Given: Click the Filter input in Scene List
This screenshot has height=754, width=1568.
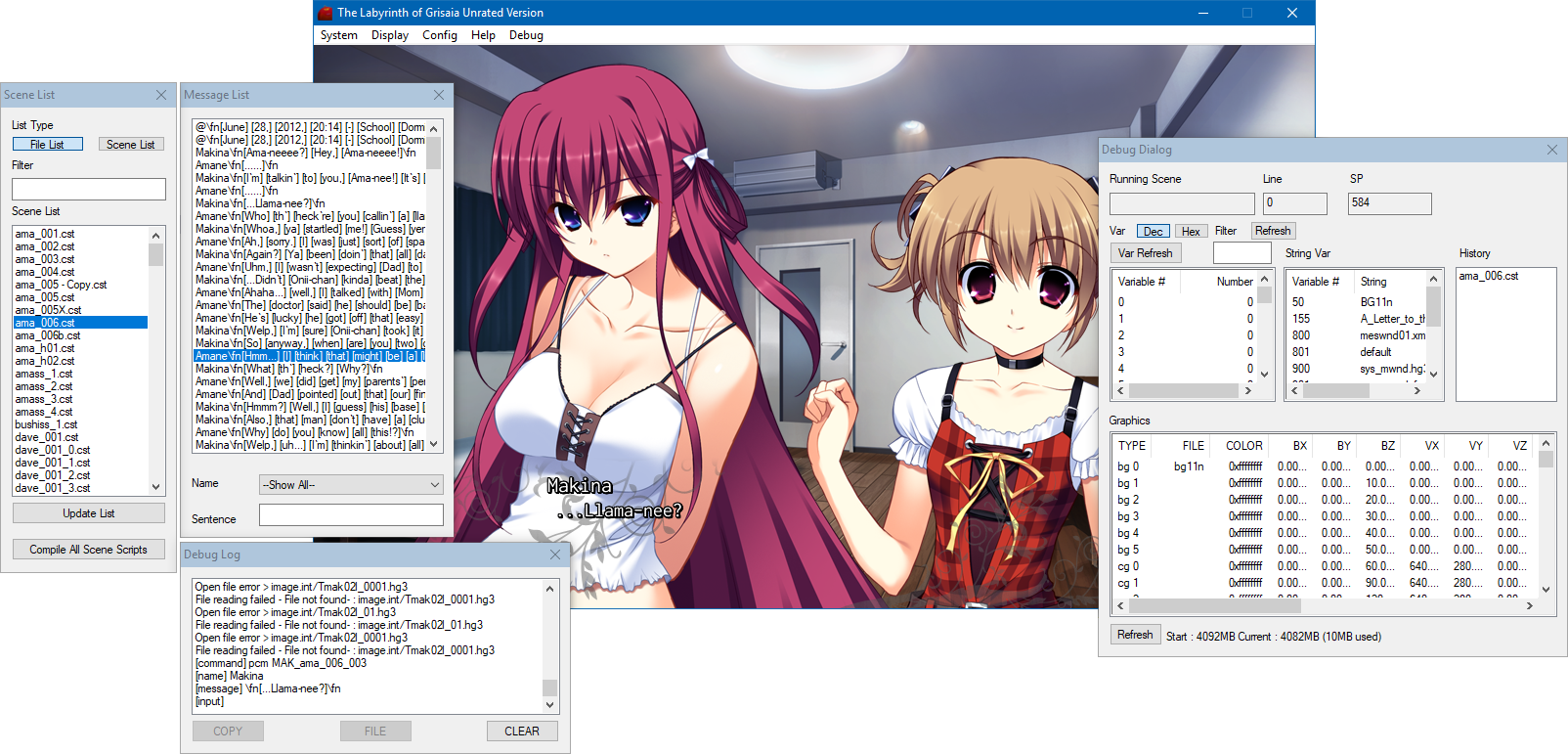Looking at the screenshot, I should click(x=89, y=189).
